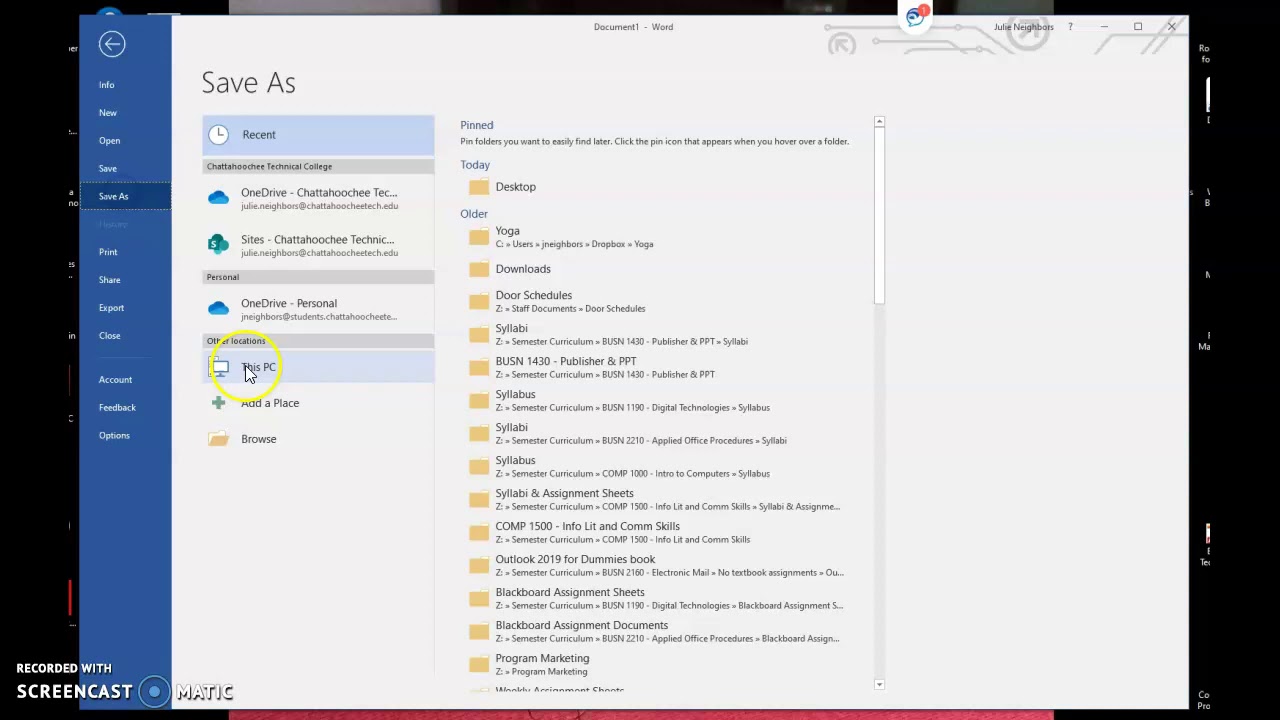Click the Desktop folder icon
This screenshot has height=720, width=1280.
[x=479, y=187]
